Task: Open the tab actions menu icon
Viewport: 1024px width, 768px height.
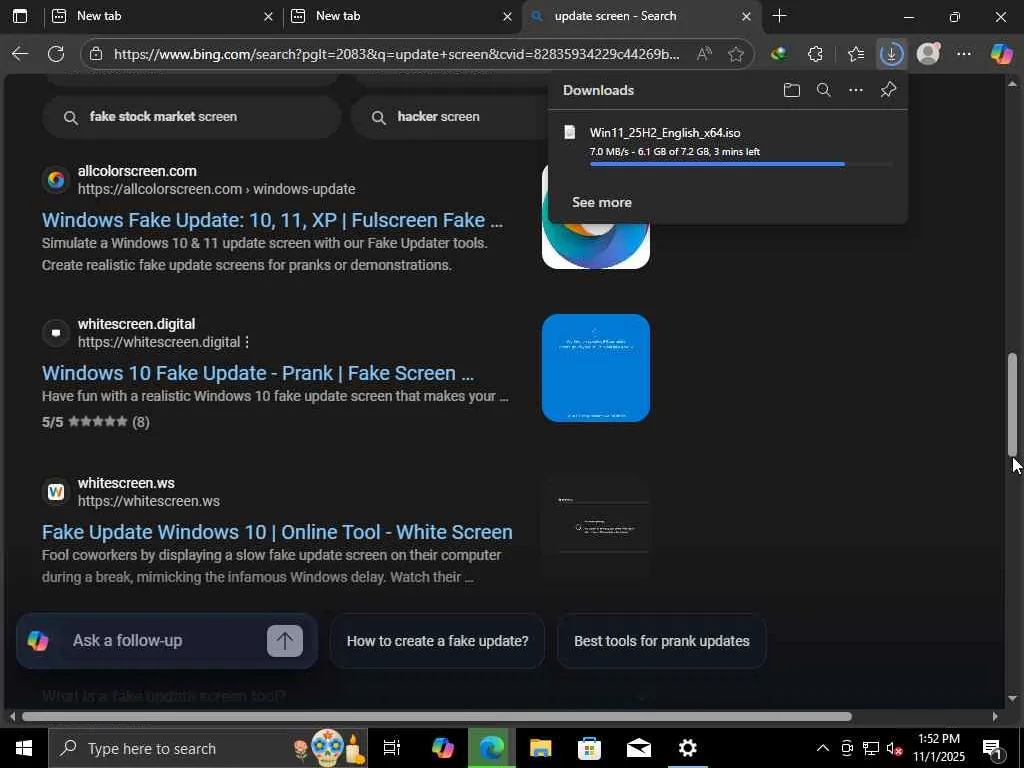Action: (x=20, y=16)
